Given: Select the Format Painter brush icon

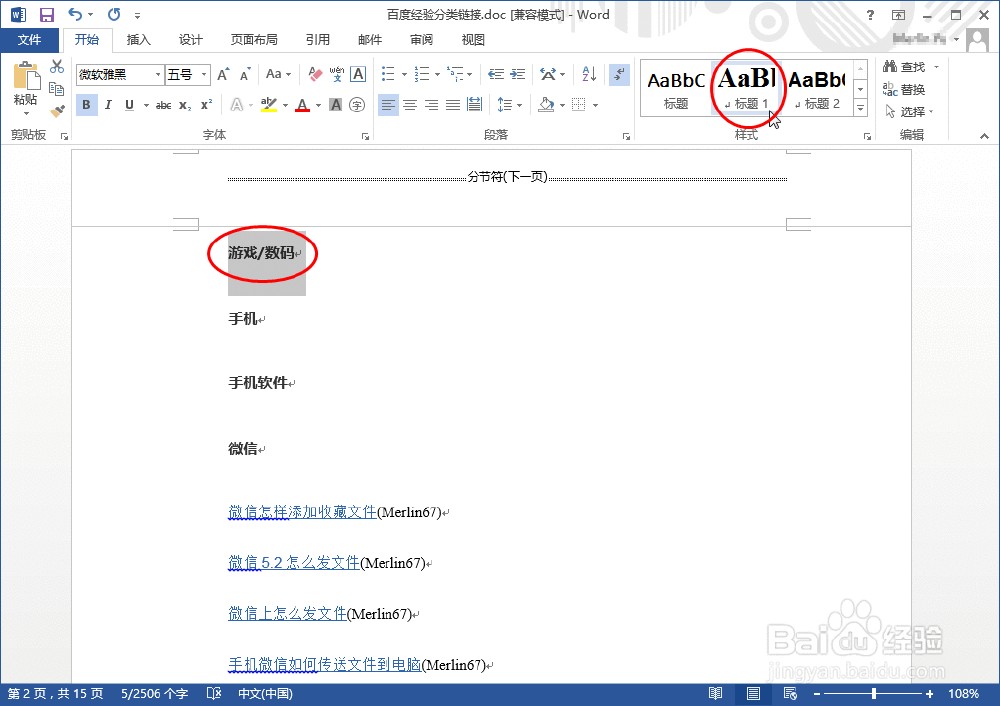Looking at the screenshot, I should point(57,111).
